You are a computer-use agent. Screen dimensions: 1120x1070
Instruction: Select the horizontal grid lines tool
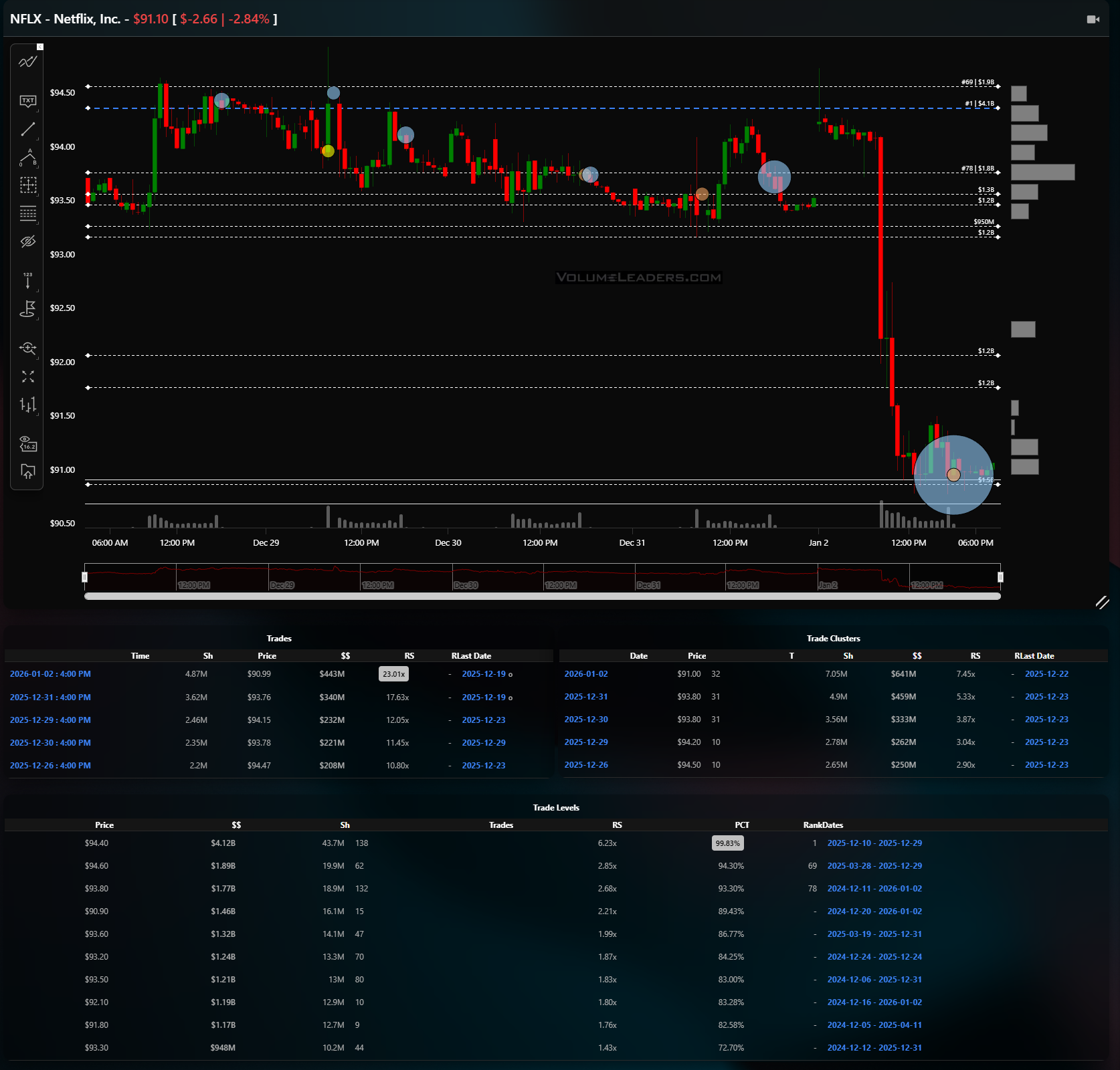click(x=27, y=213)
